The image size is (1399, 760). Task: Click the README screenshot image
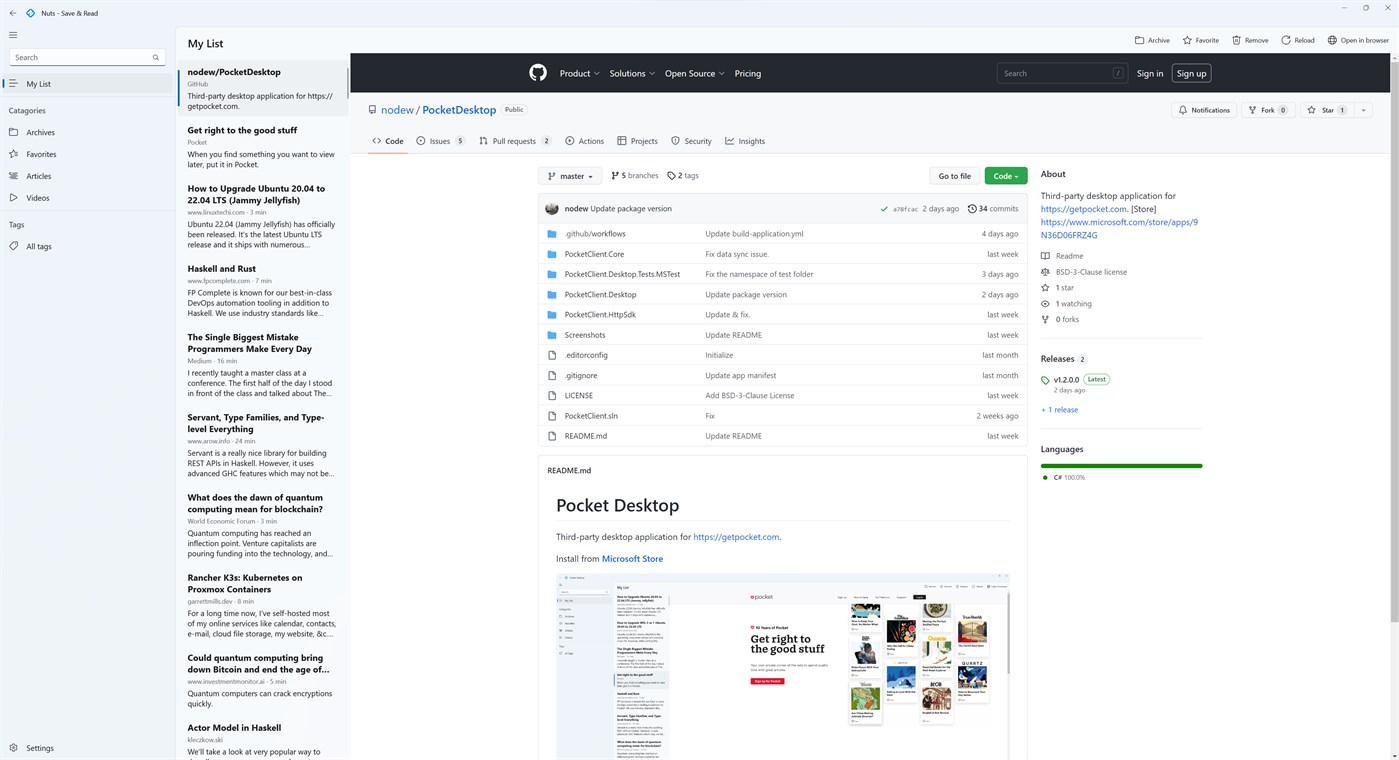782,666
